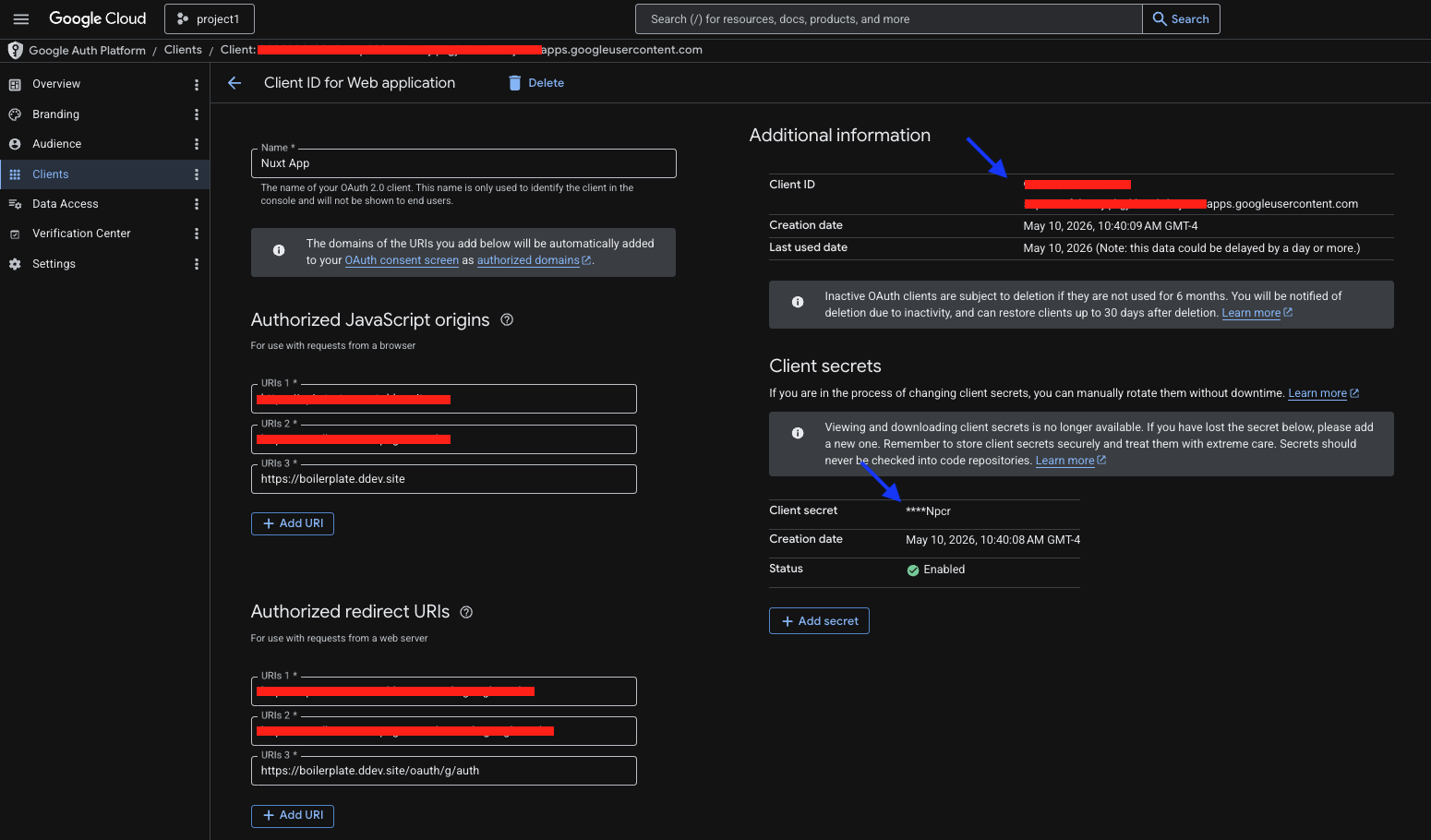Go to Google Auth Platform breadcrumb
Viewport: 1431px width, 840px height.
(x=87, y=50)
